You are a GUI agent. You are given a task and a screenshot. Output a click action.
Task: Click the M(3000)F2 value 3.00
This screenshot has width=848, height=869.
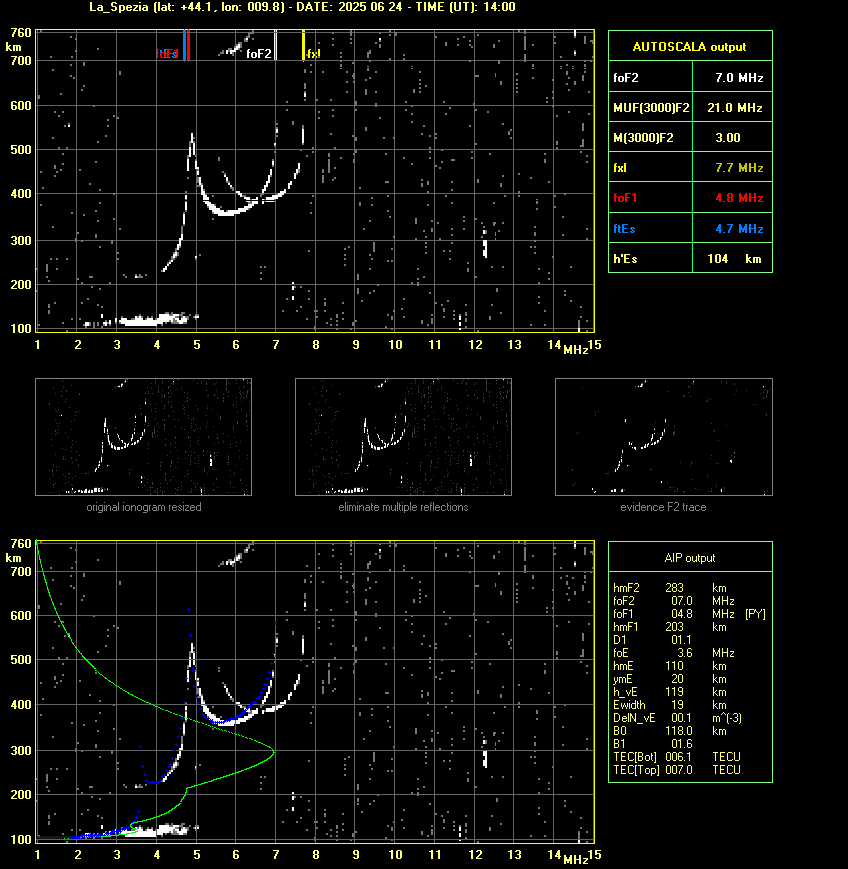tap(728, 137)
